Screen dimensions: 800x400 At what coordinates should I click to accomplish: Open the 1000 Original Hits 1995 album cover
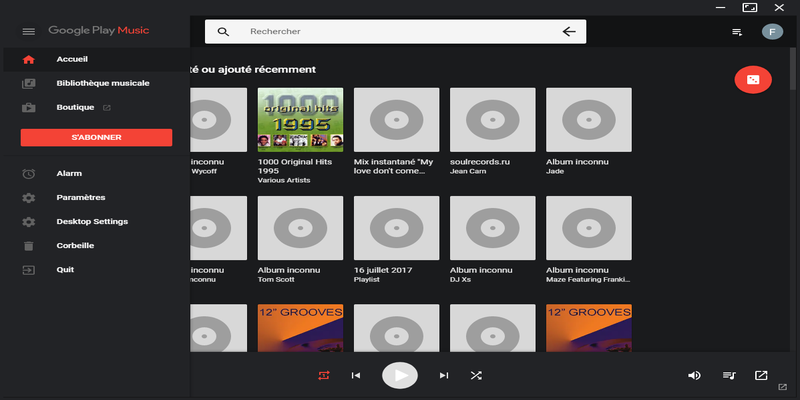[x=301, y=120]
